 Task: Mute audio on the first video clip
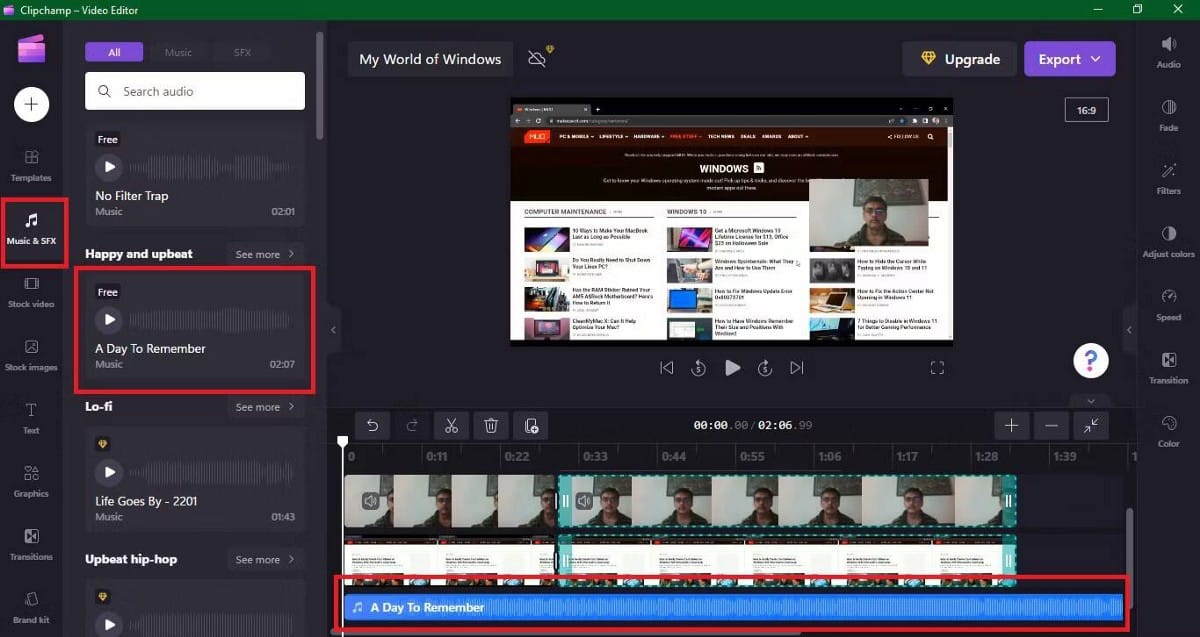click(368, 500)
